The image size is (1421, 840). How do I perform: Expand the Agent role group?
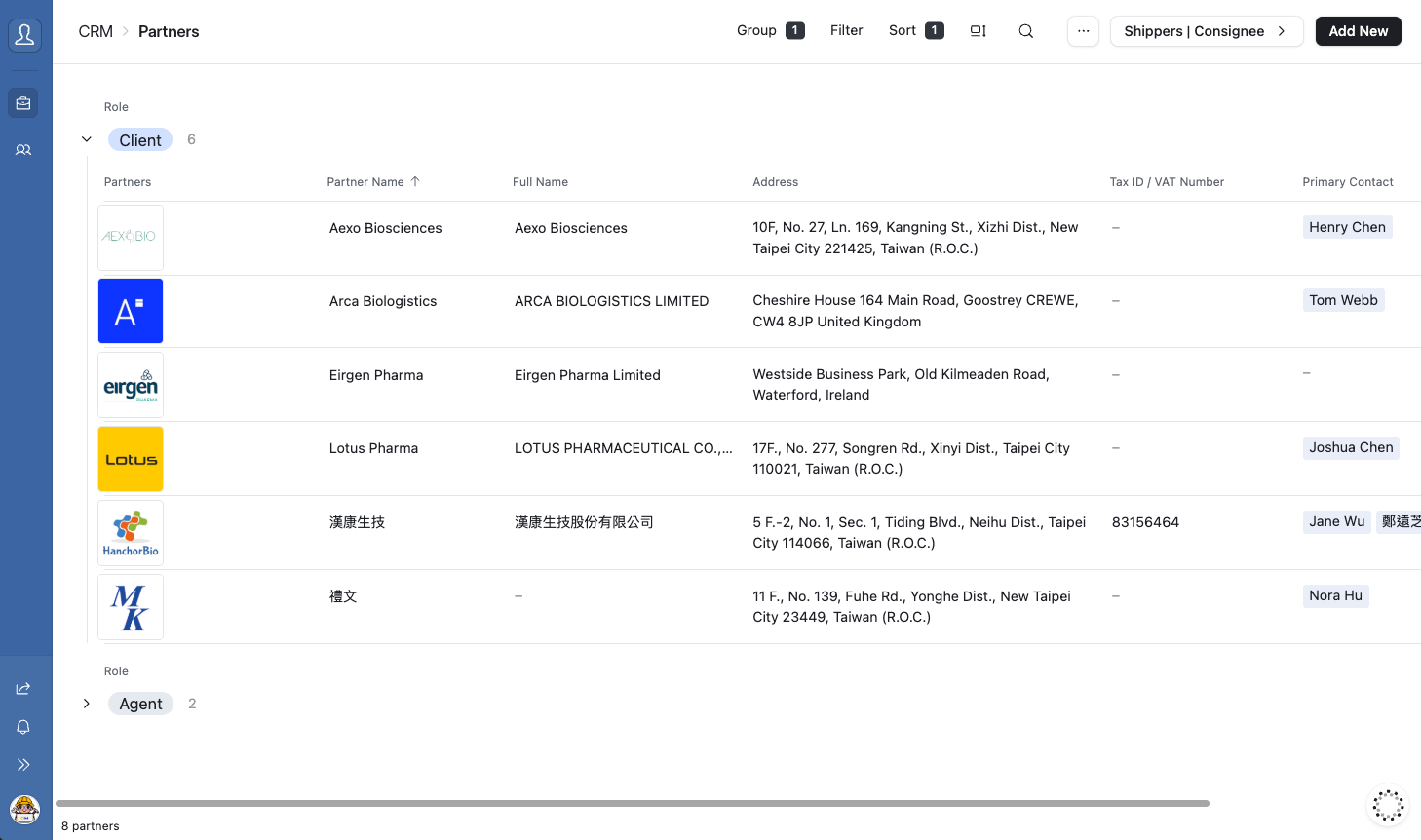click(x=86, y=703)
